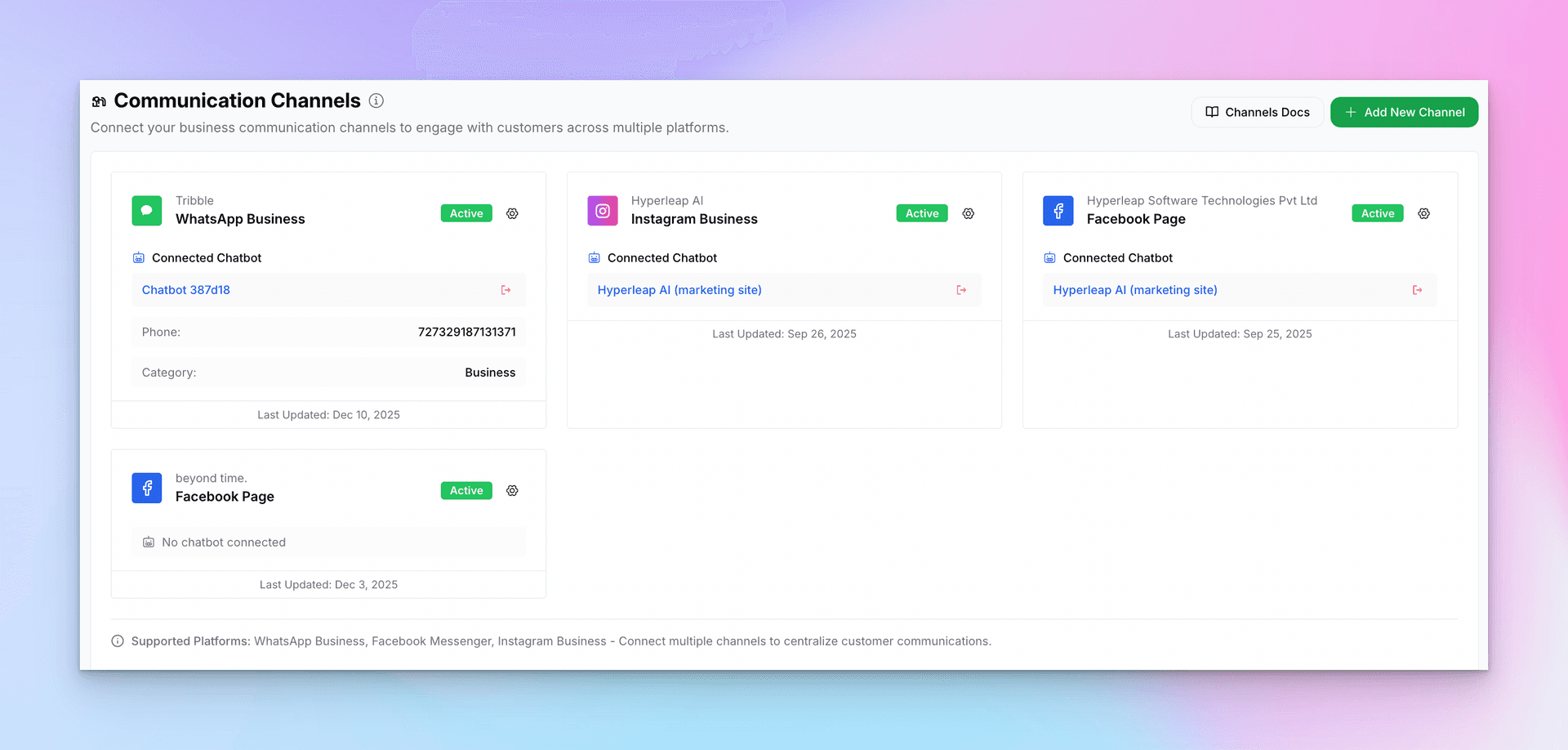This screenshot has width=1568, height=750.
Task: Open Hyperleap AI (marketing site) link under Facebook Page
Action: click(1135, 290)
